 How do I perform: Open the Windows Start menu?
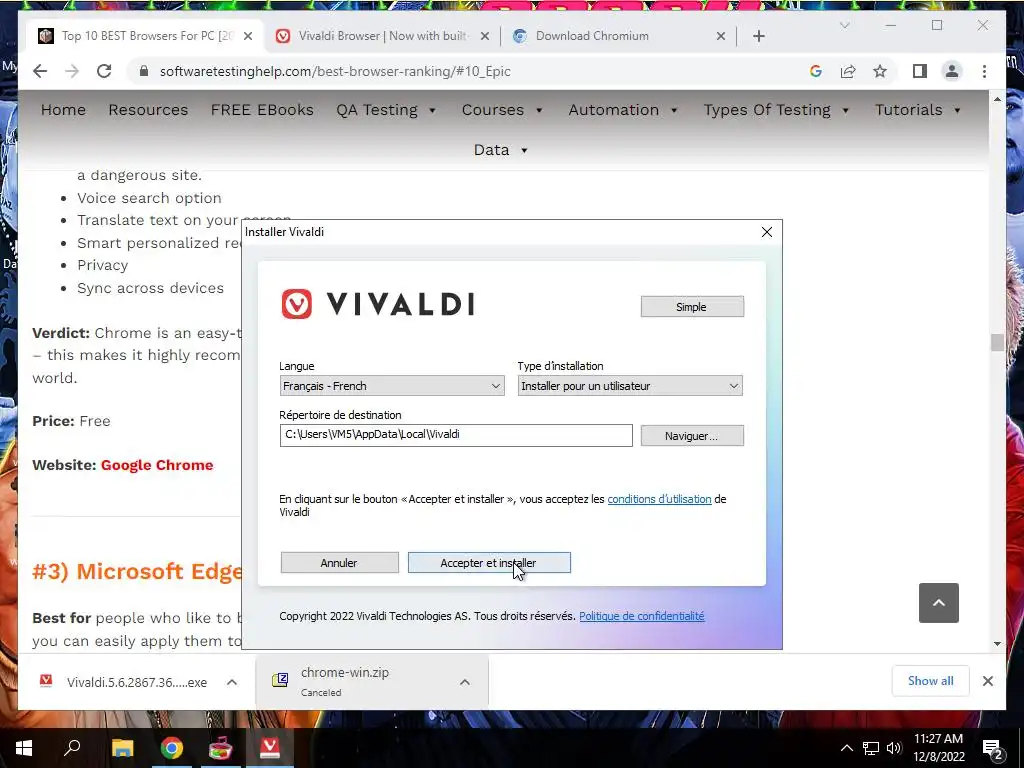(x=24, y=748)
